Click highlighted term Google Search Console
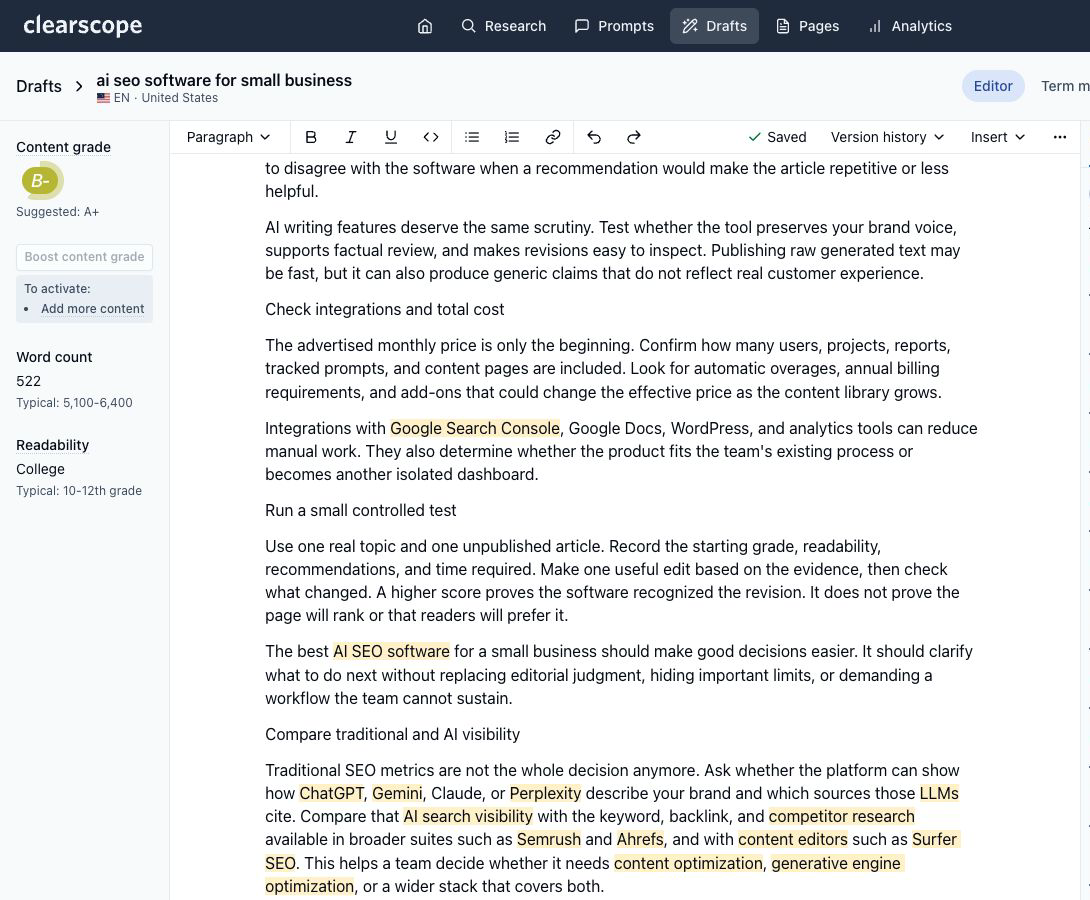 point(475,428)
